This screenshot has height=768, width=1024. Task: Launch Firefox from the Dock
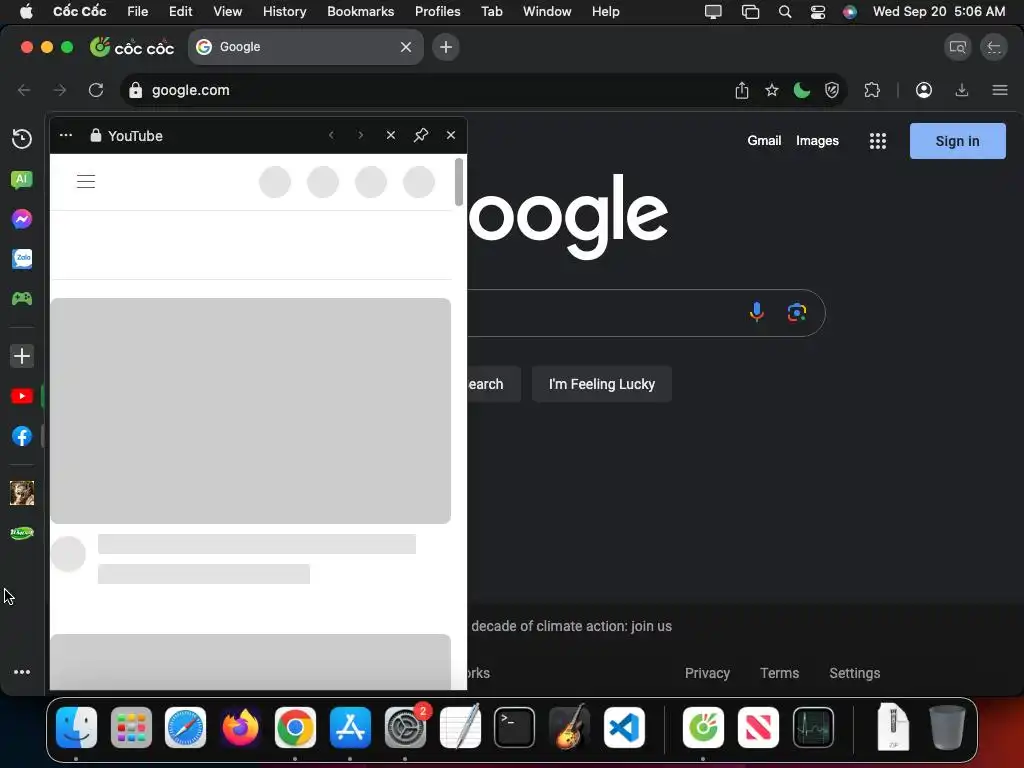point(240,727)
